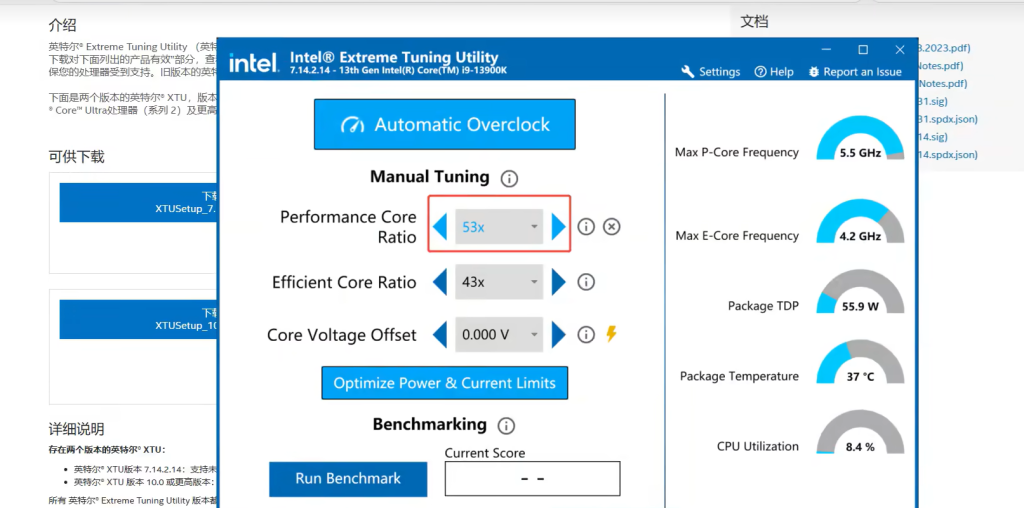Maximize the Extreme Tuning Utility window
This screenshot has width=1024, height=508.
[863, 50]
